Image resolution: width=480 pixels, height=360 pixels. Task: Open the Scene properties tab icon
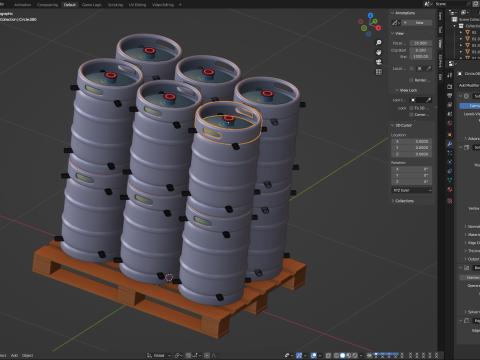pyautogui.click(x=450, y=114)
